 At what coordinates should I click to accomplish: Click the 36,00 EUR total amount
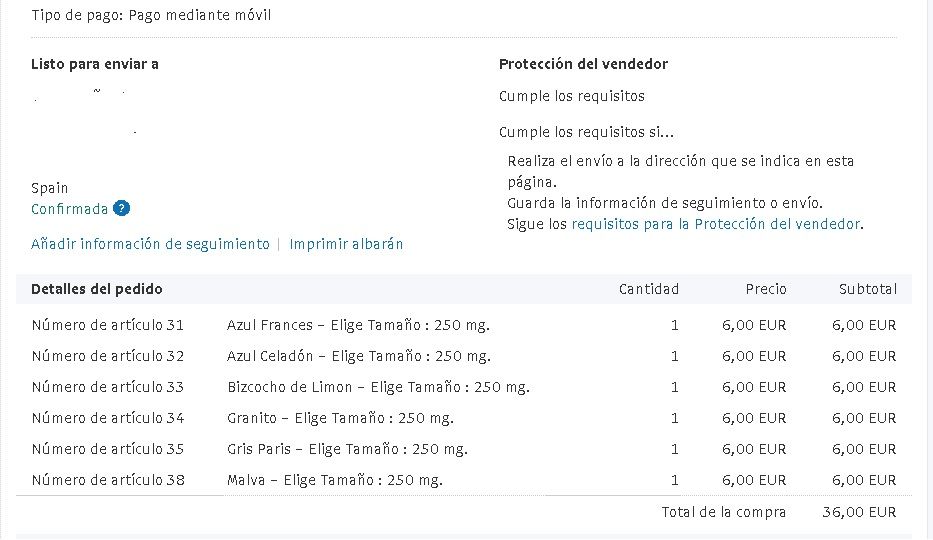tap(859, 512)
